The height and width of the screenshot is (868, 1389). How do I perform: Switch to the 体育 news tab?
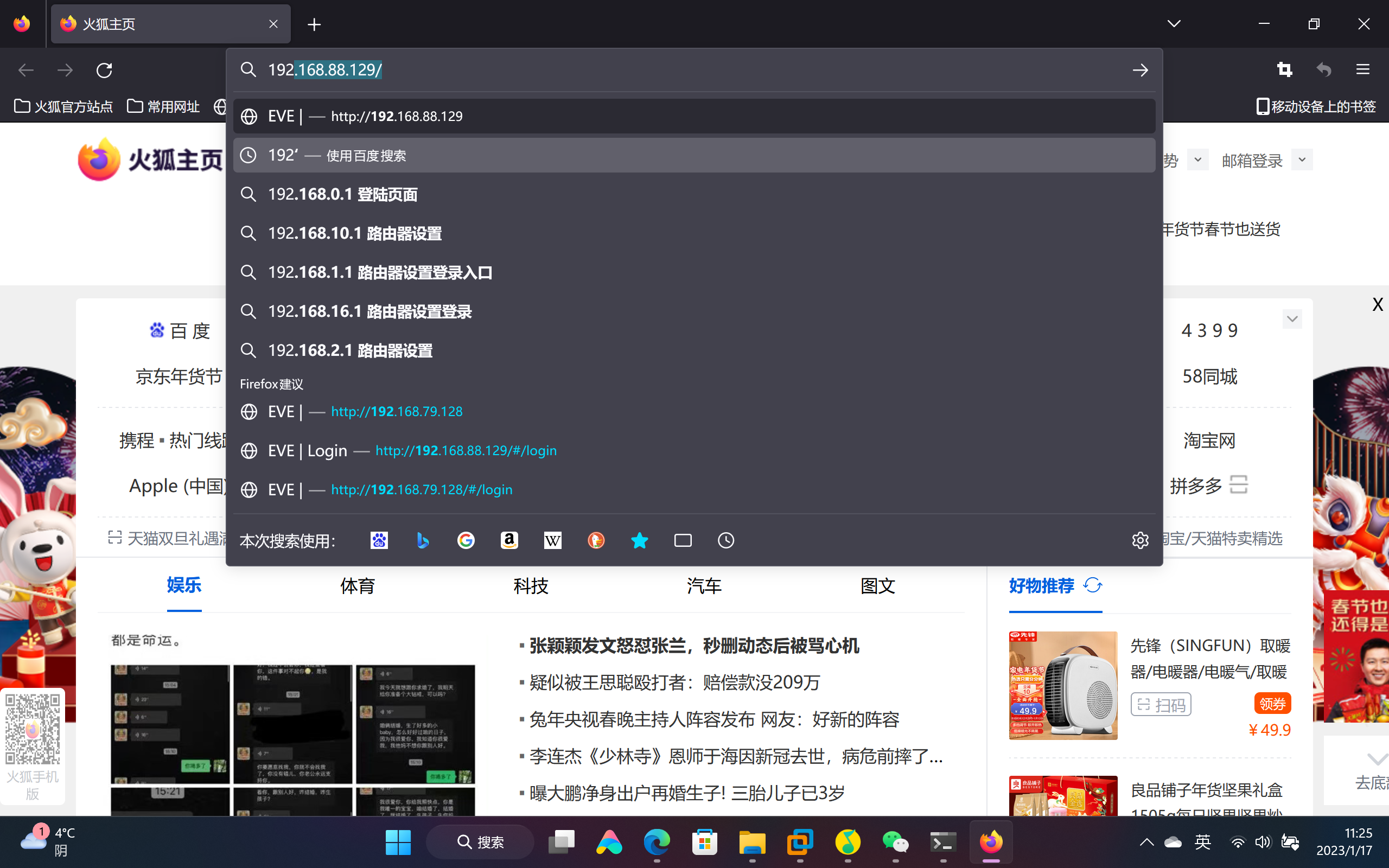(x=357, y=585)
